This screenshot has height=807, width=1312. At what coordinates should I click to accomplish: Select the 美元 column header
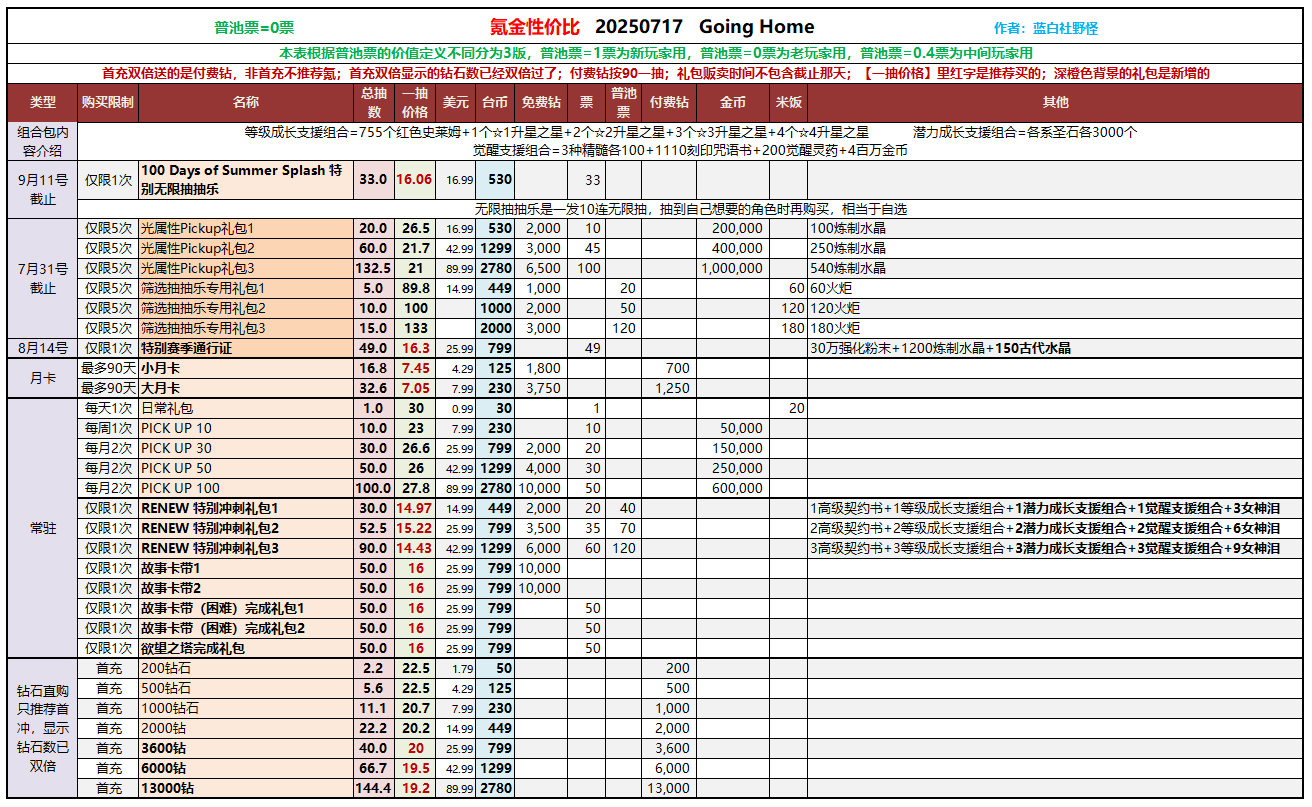456,102
